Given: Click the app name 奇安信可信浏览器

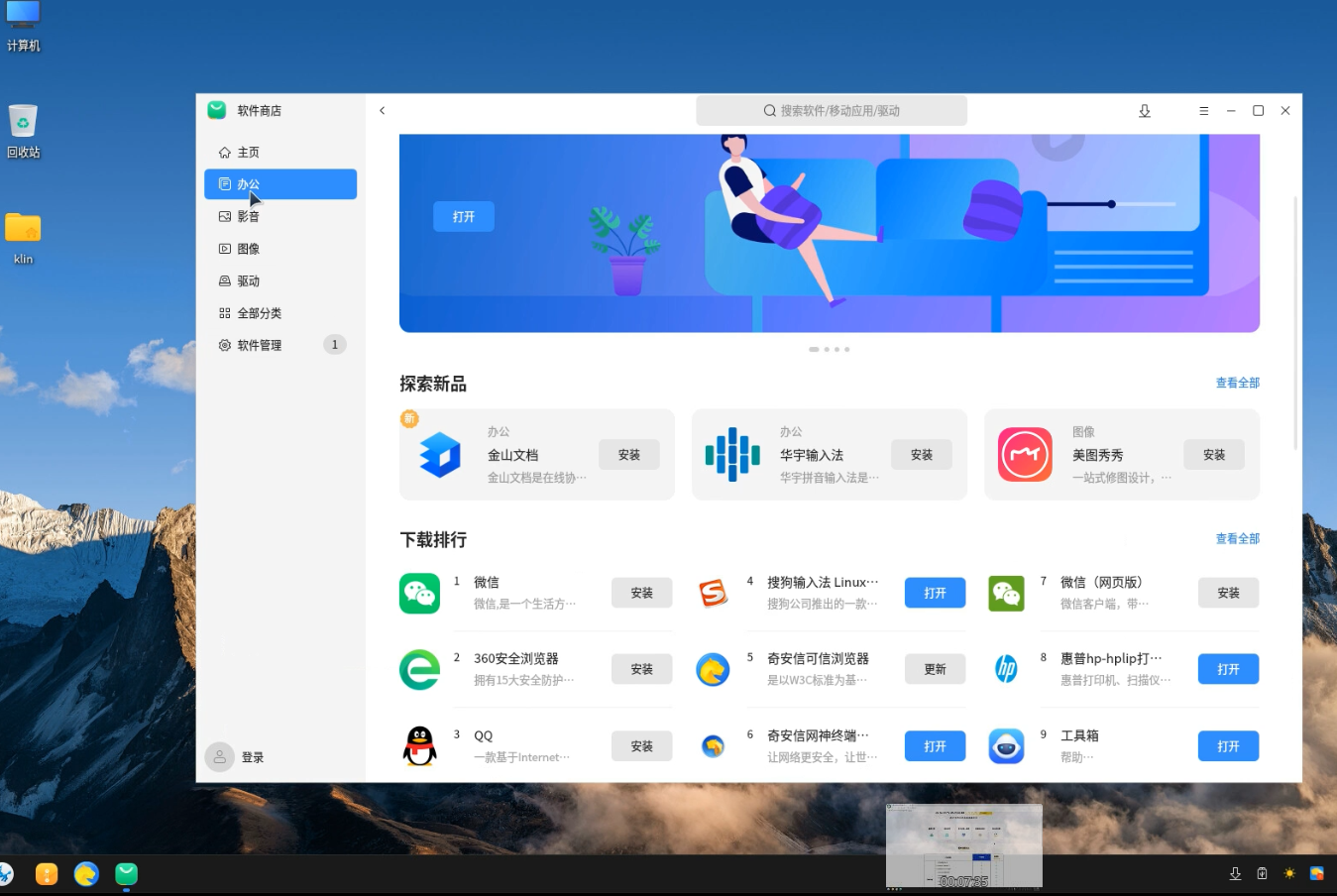Looking at the screenshot, I should tap(818, 659).
